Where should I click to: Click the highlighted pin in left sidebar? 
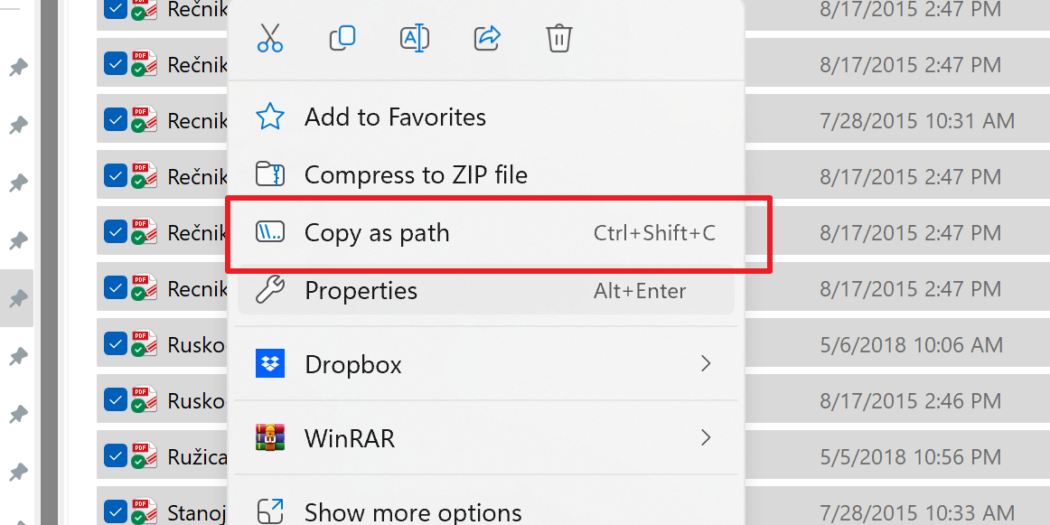point(17,299)
